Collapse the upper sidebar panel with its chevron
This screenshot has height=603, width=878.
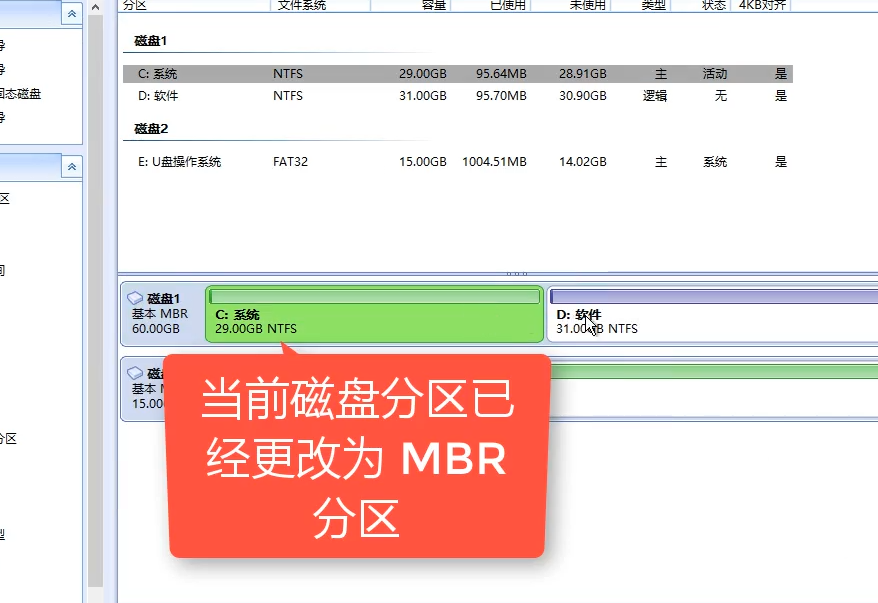71,14
